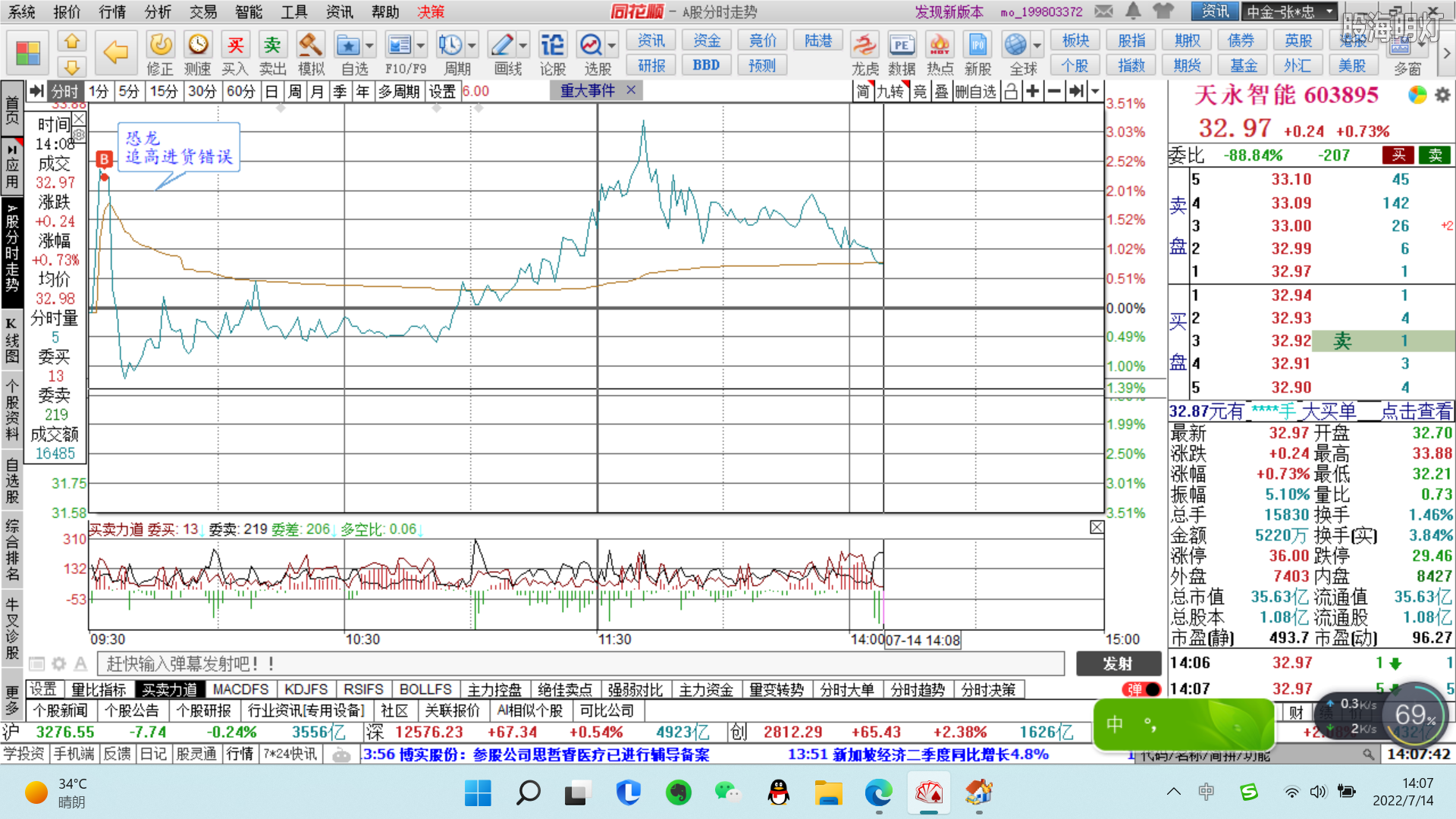
Task: Expand the 周期 dropdown arrow
Action: coord(472,45)
